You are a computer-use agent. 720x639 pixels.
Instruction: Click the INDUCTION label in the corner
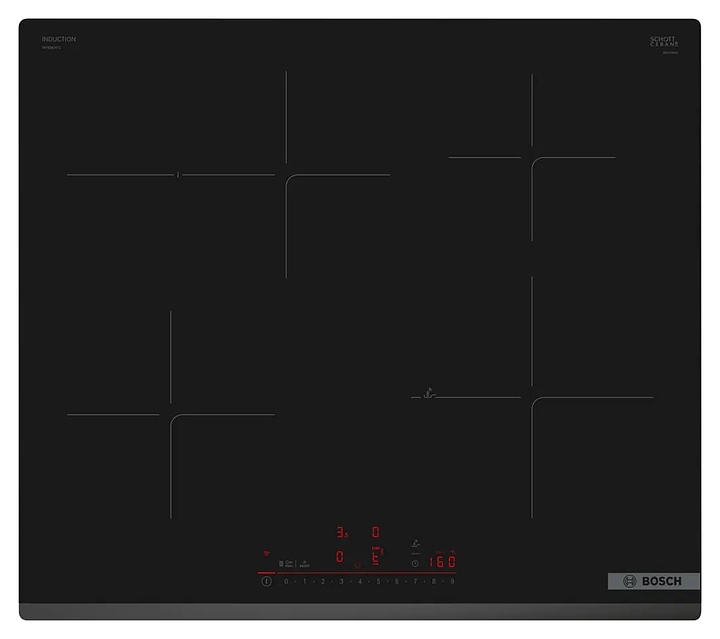(59, 39)
